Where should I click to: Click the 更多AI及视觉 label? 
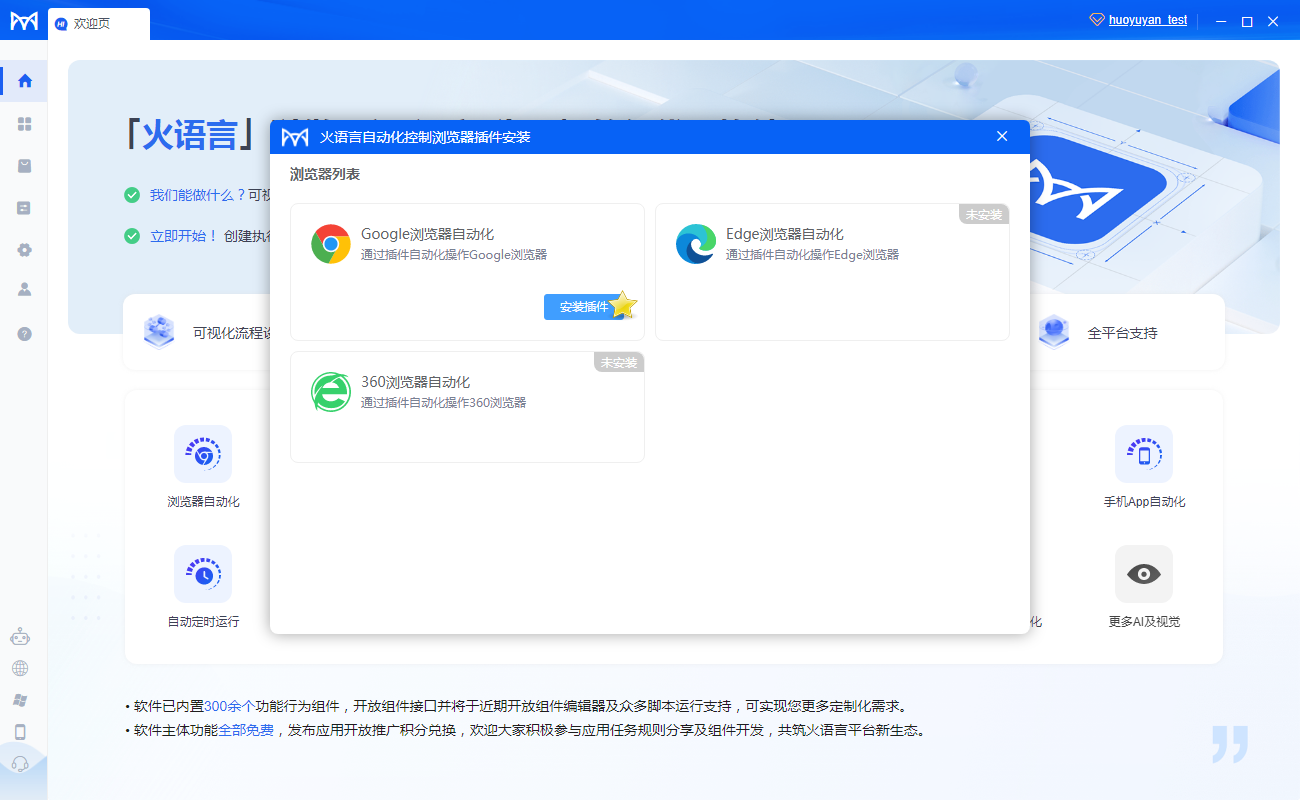(1144, 622)
